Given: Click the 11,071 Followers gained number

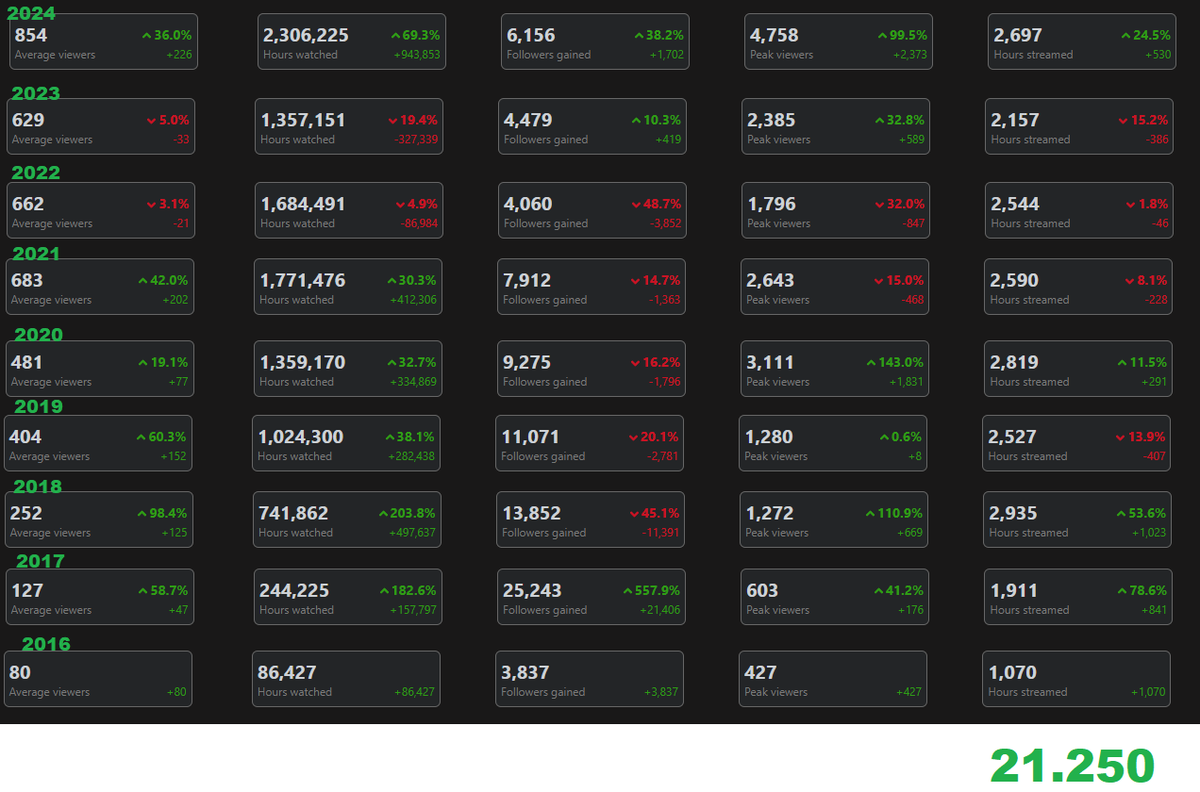Looking at the screenshot, I should 530,438.
